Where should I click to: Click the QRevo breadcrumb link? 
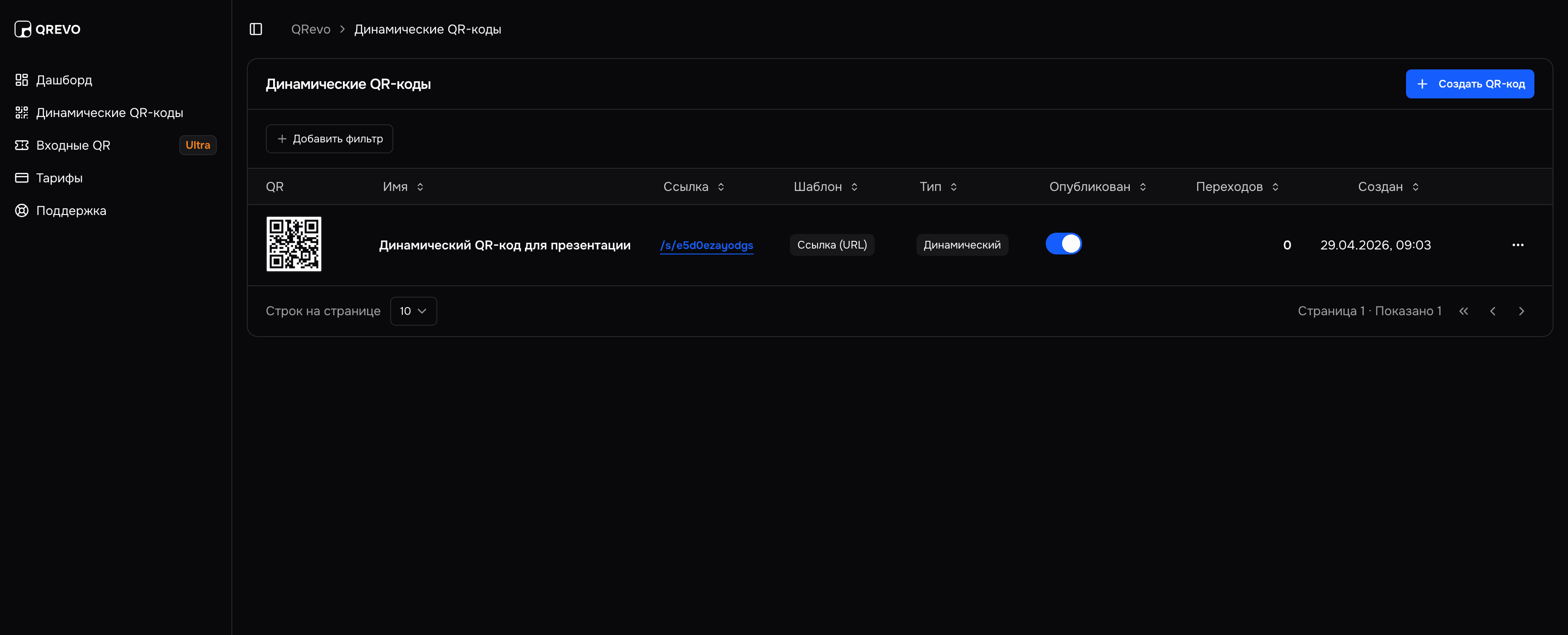click(310, 29)
